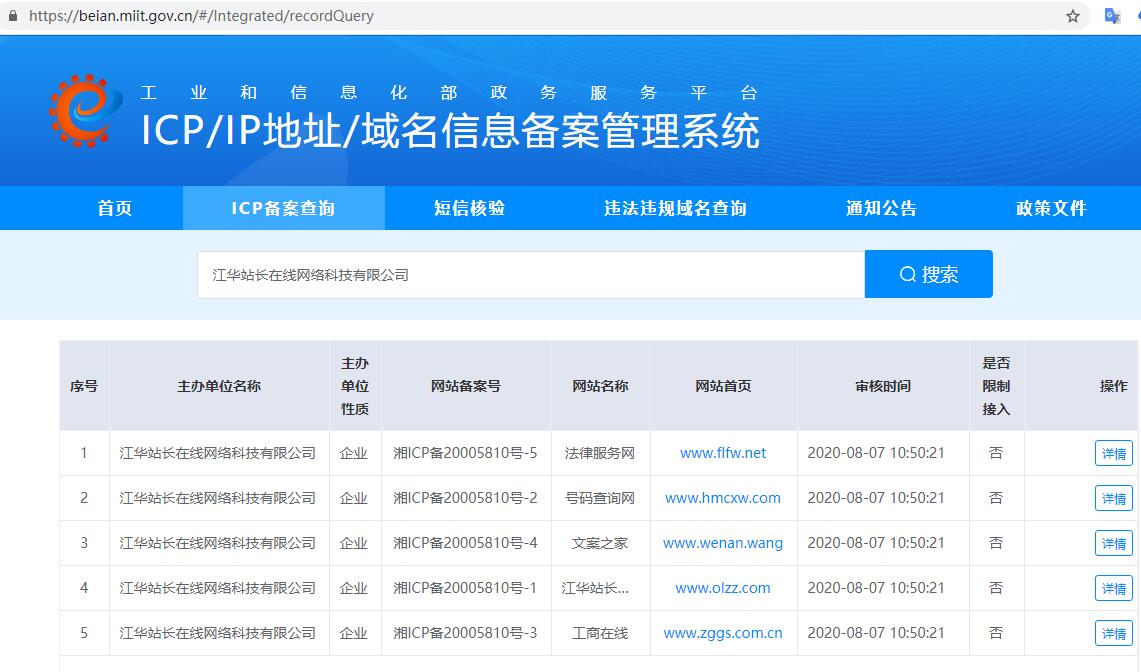Click the 主办单位名称 column header
The image size is (1141, 672).
(219, 386)
